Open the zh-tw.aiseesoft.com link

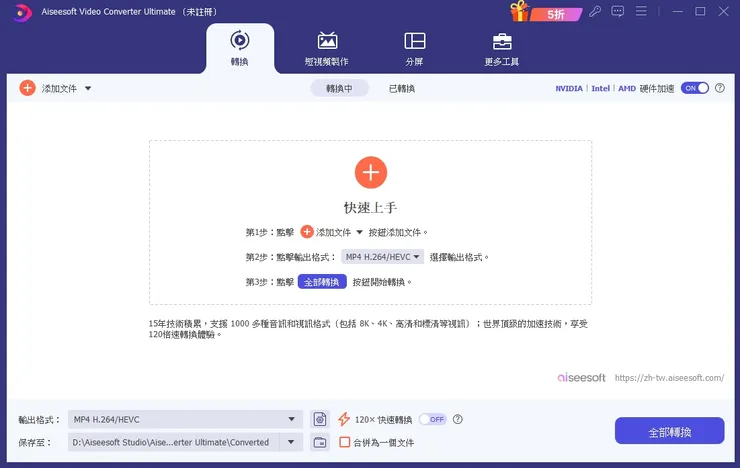click(669, 377)
